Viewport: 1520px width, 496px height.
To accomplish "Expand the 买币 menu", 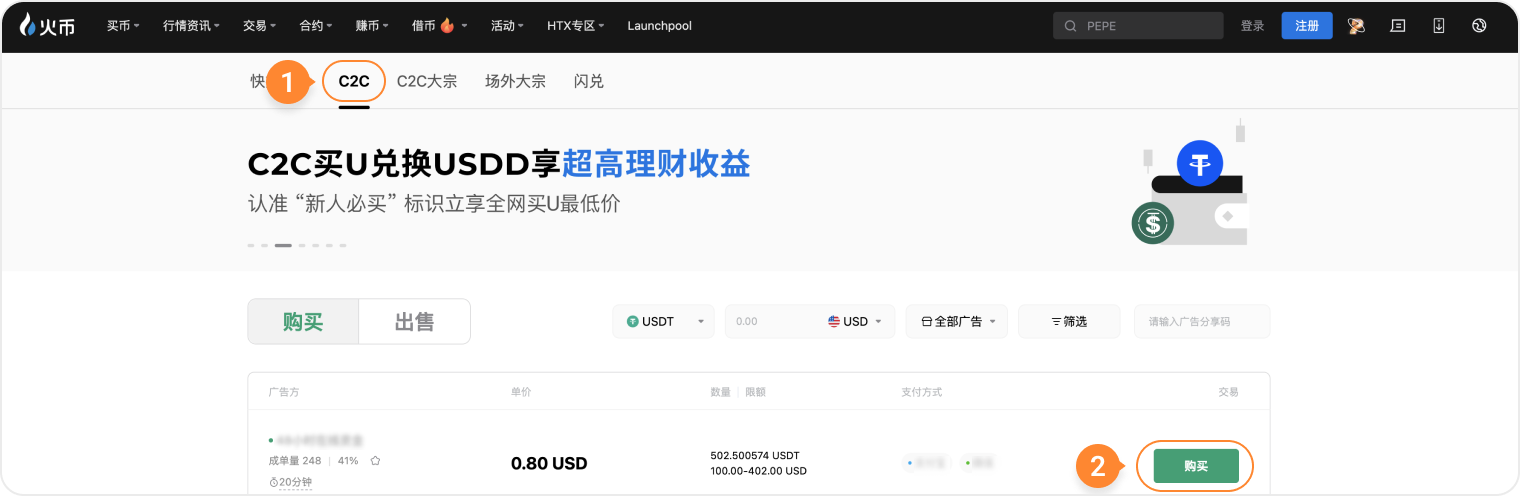I will [123, 26].
